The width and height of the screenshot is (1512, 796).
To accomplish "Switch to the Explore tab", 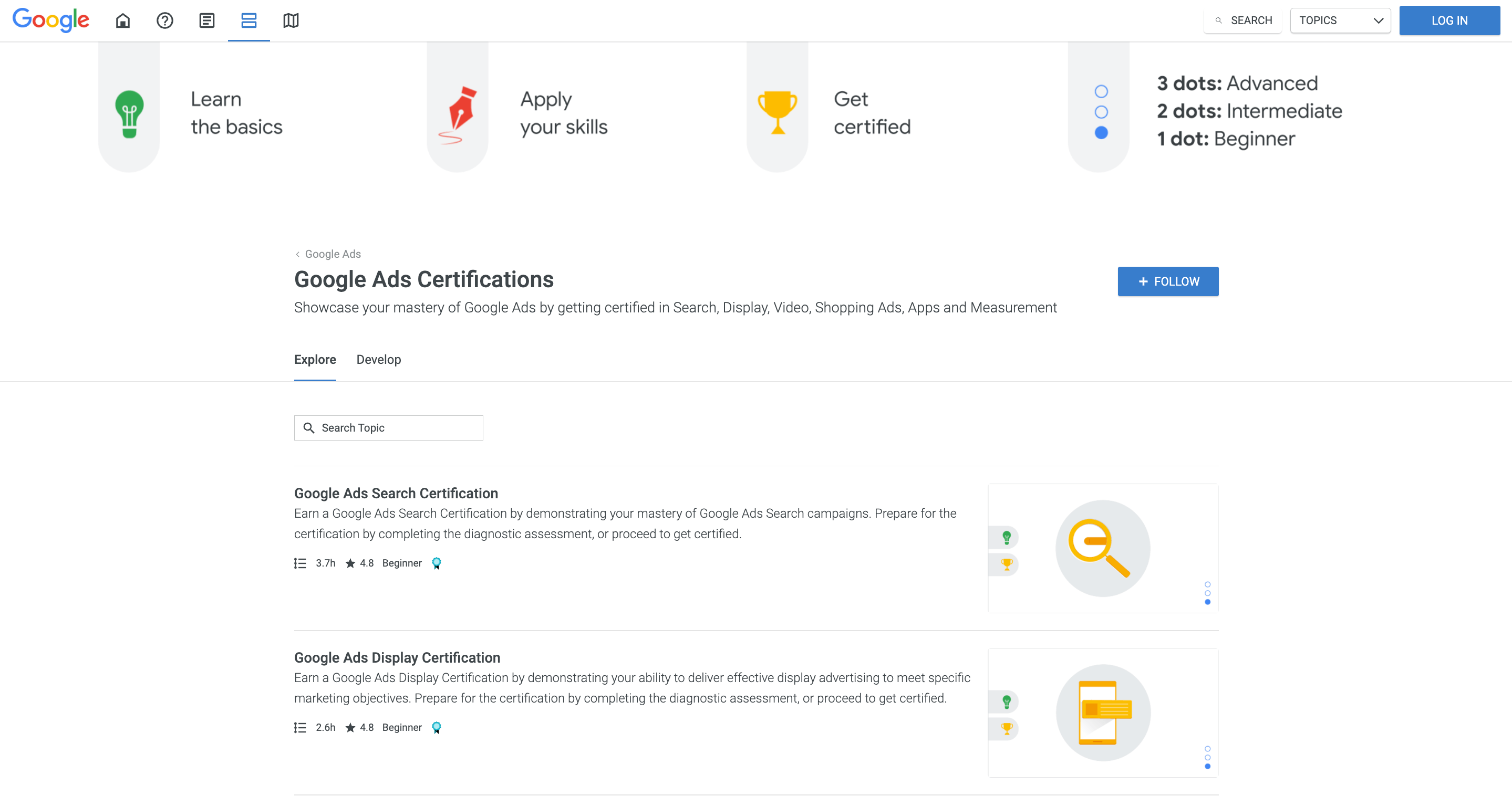I will coord(315,360).
